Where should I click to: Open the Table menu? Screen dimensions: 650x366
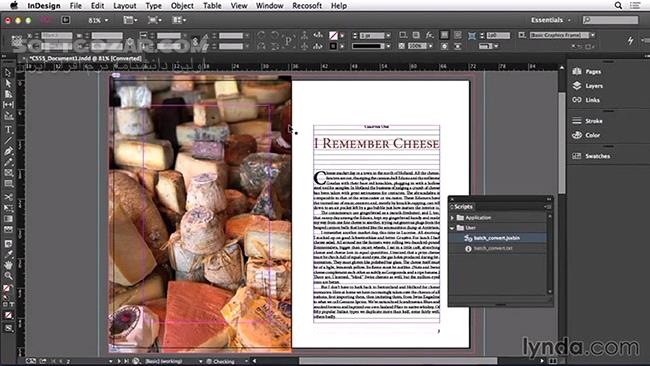pos(212,6)
